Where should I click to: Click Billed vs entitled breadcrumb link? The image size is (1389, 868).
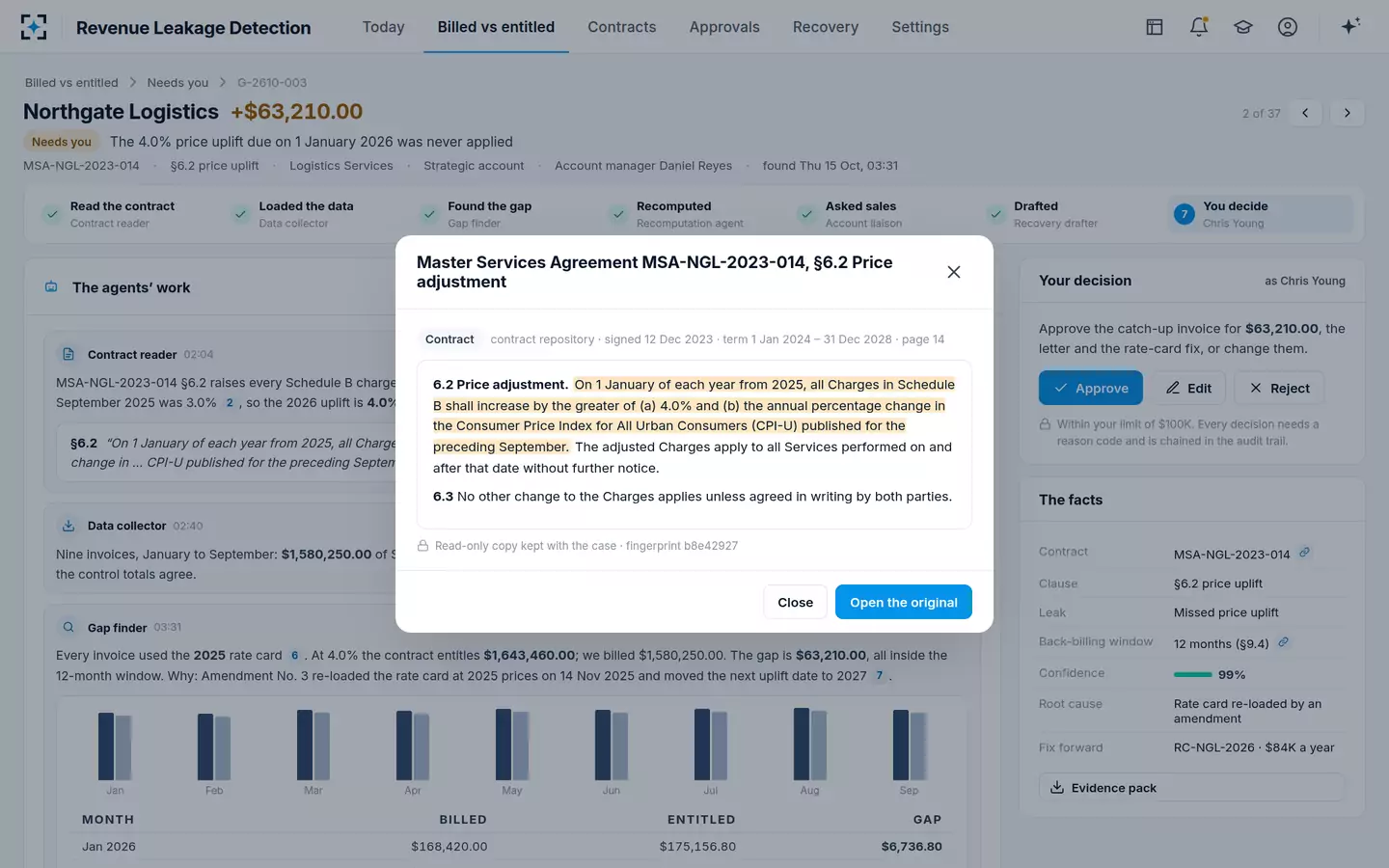click(71, 83)
